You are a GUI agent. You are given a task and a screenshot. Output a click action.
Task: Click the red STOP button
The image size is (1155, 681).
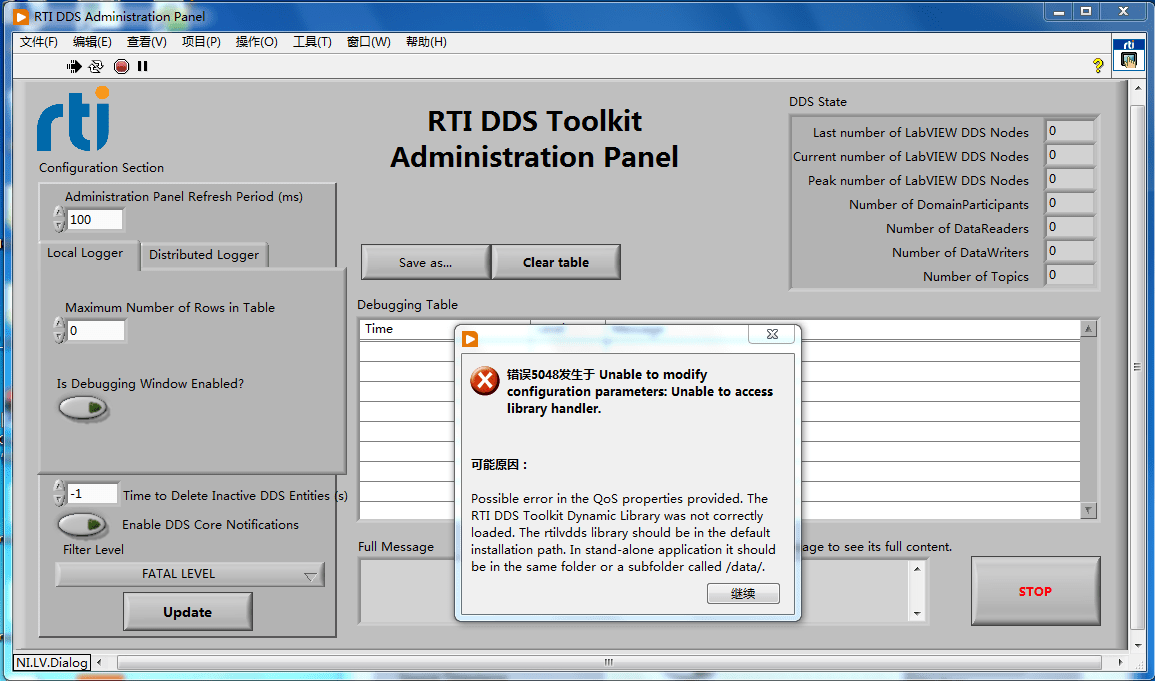tap(1036, 591)
